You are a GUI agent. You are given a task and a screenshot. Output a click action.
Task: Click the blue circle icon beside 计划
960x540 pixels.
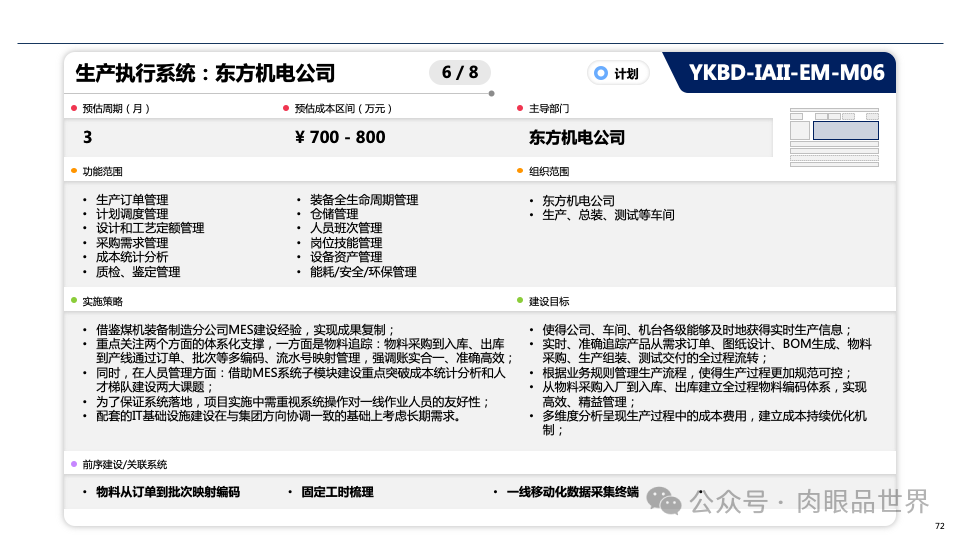(601, 73)
